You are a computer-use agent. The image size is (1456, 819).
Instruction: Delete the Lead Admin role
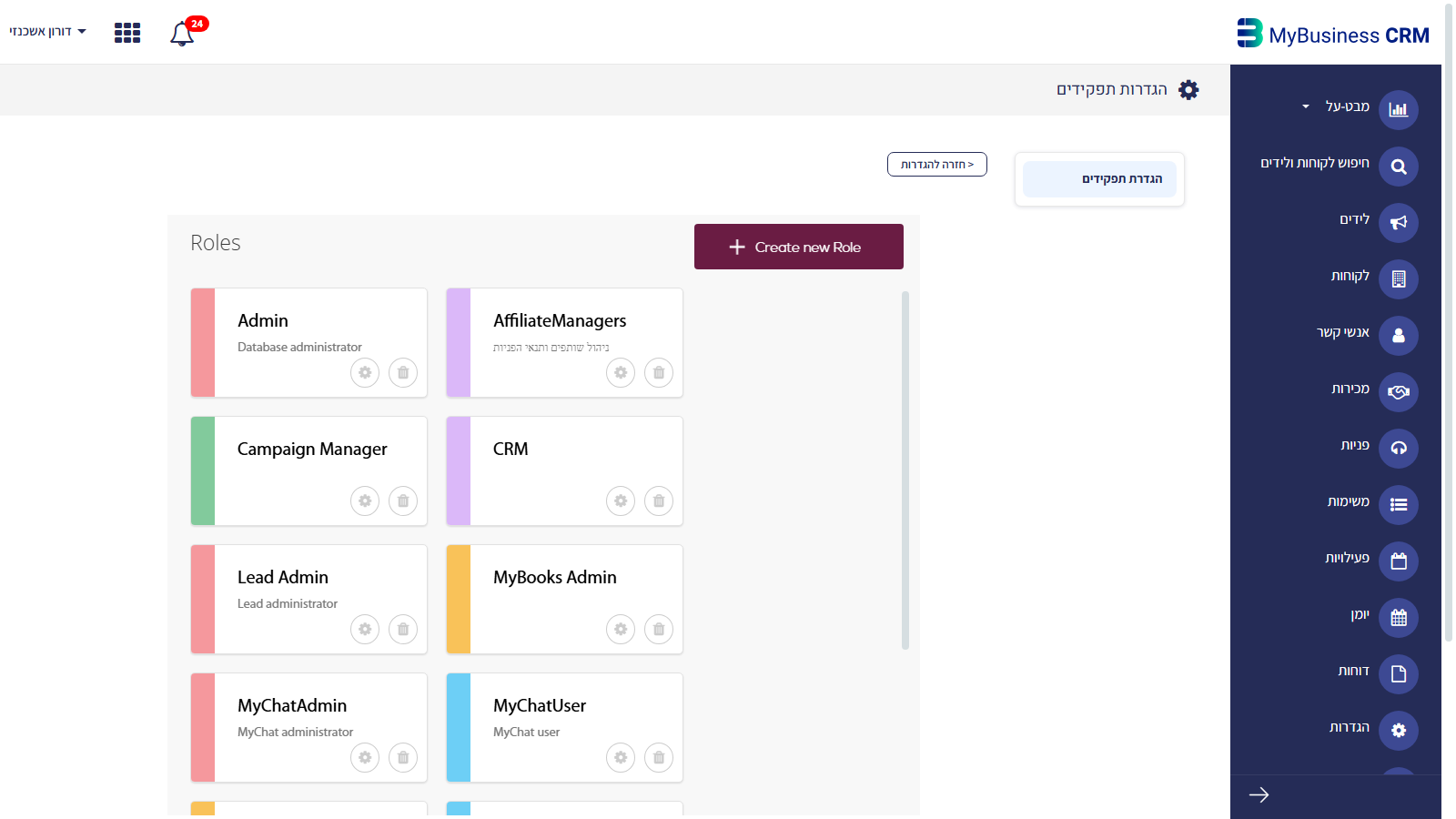click(x=403, y=629)
